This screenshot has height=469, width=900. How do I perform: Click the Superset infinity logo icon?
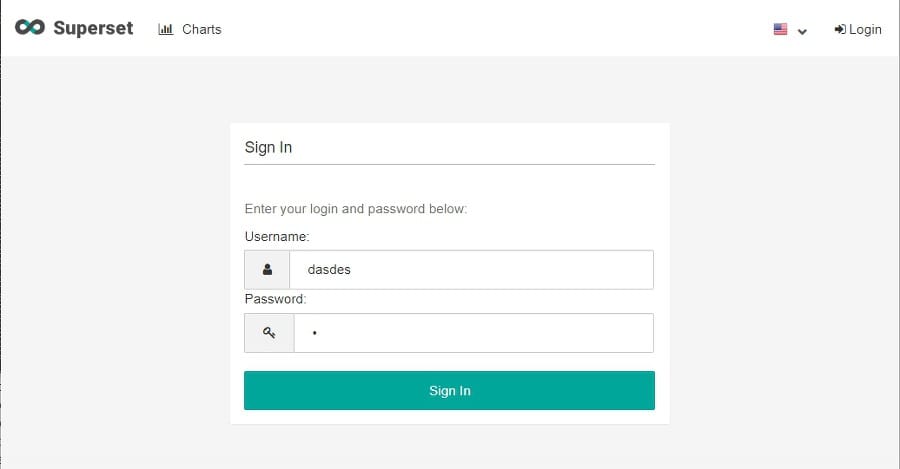tap(30, 28)
